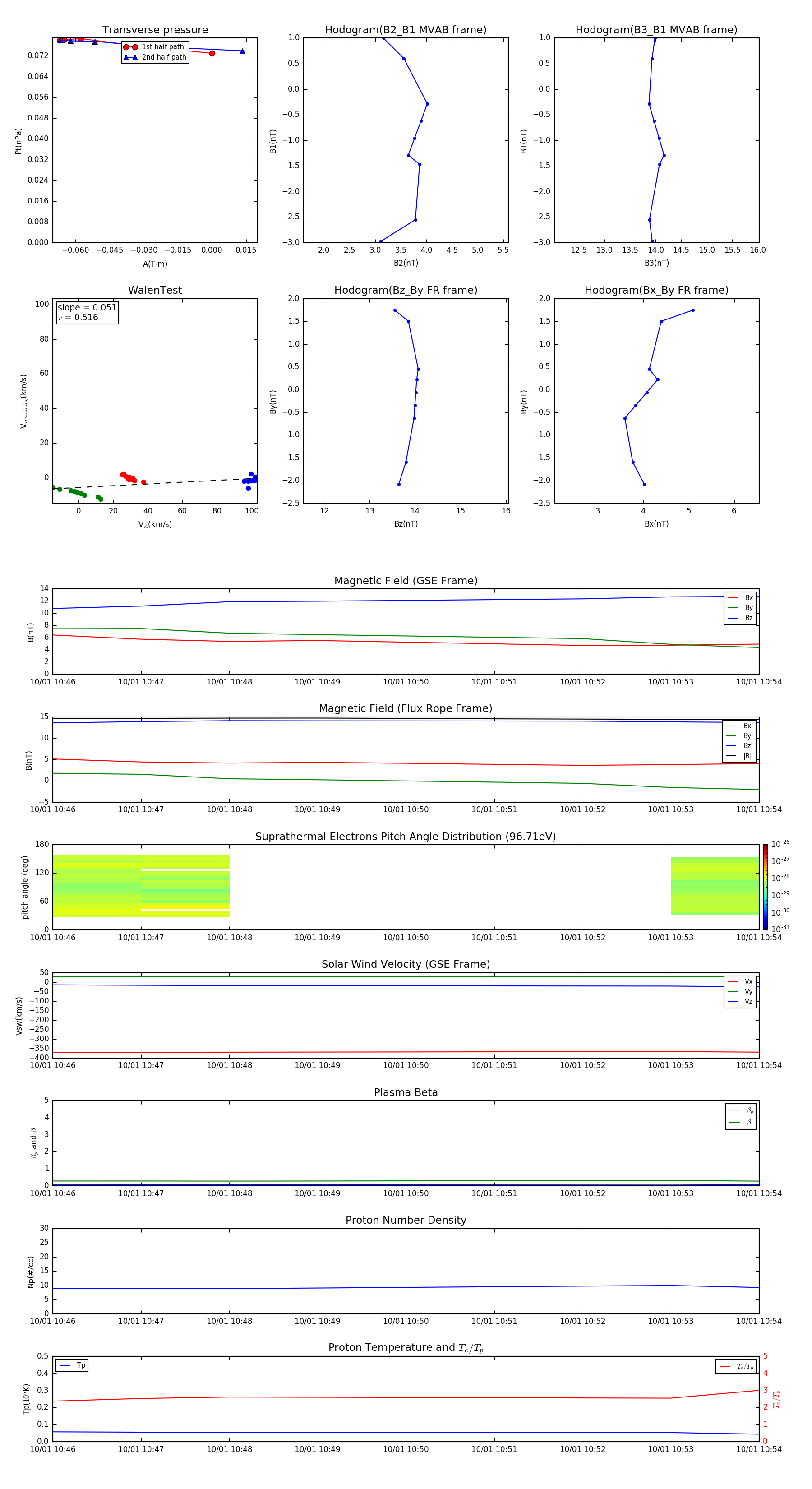The height and width of the screenshot is (1489, 812).
Task: Click the "Bx'" entry in Flux Rope legend
Action: pyautogui.click(x=739, y=726)
